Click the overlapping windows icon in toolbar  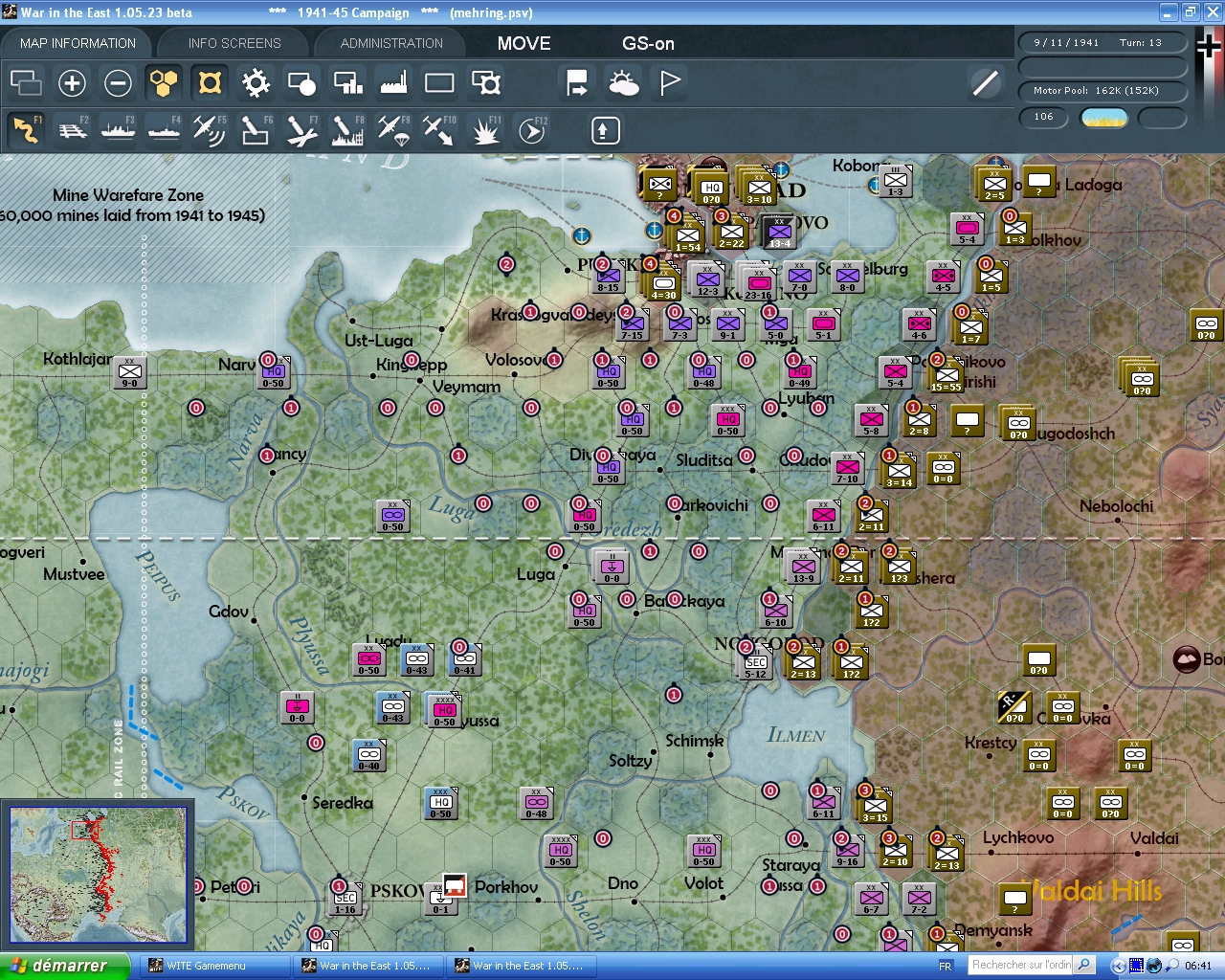click(x=26, y=83)
